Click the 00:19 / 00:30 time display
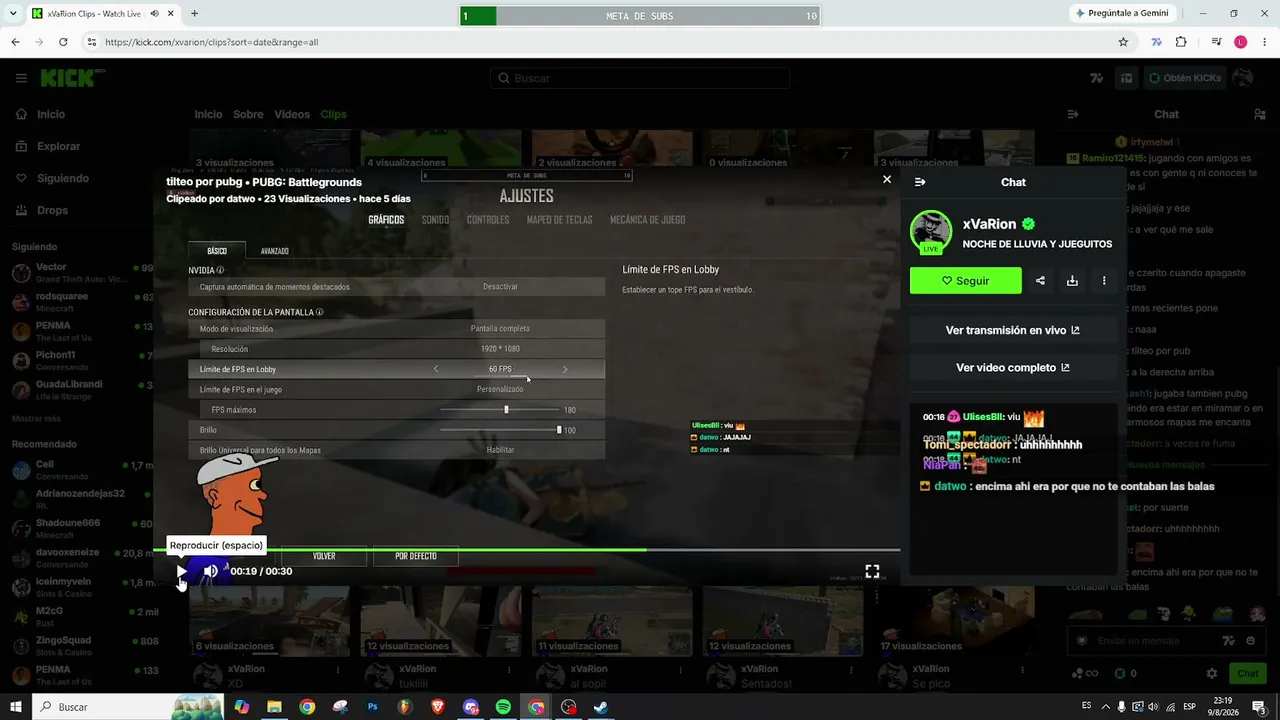Screen dimensions: 1280x720 tap(261, 571)
